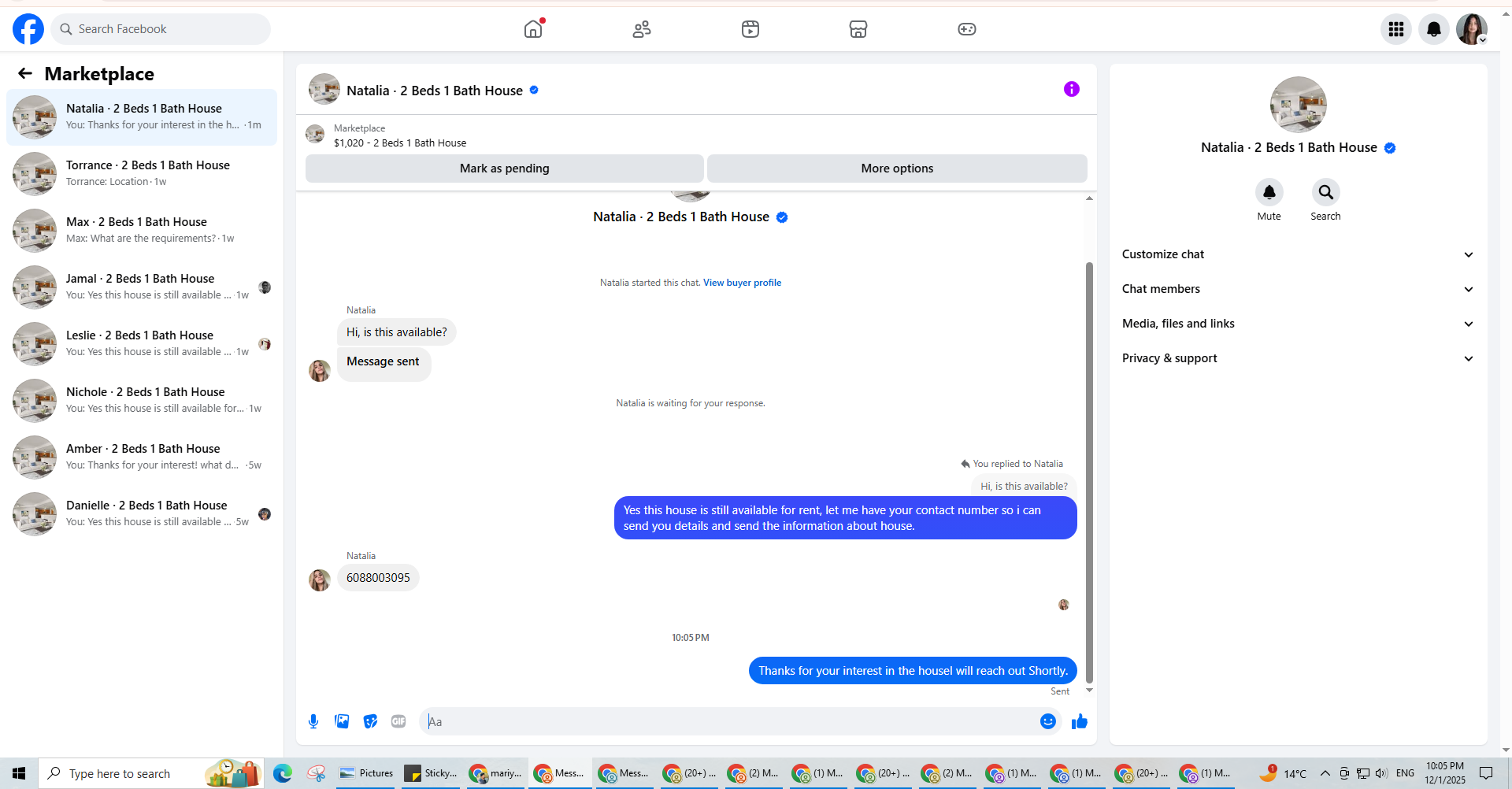Click the chat message scrollbar
Image resolution: width=1512 pixels, height=789 pixels.
pos(1089,472)
